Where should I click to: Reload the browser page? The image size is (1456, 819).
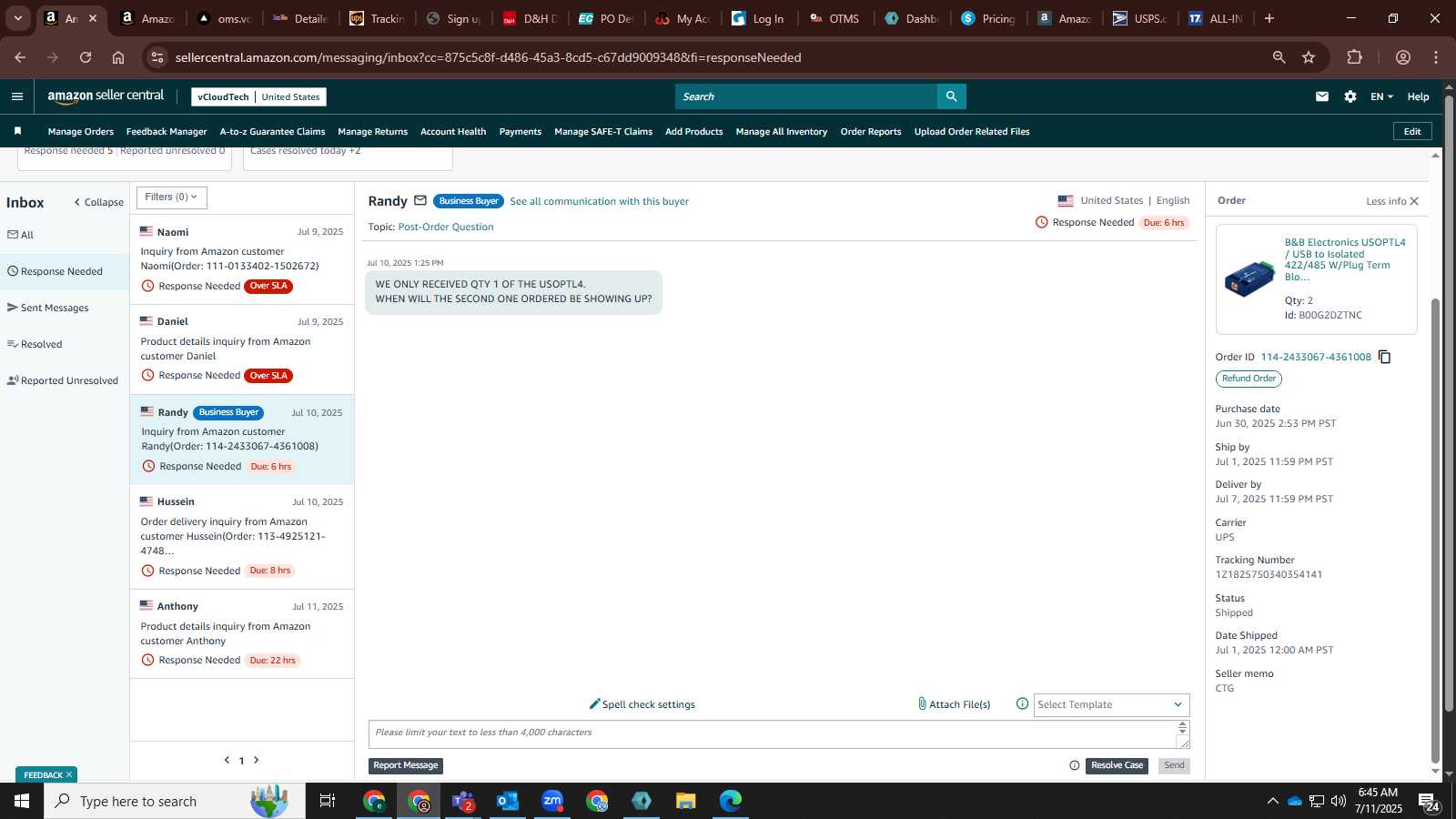[x=86, y=57]
